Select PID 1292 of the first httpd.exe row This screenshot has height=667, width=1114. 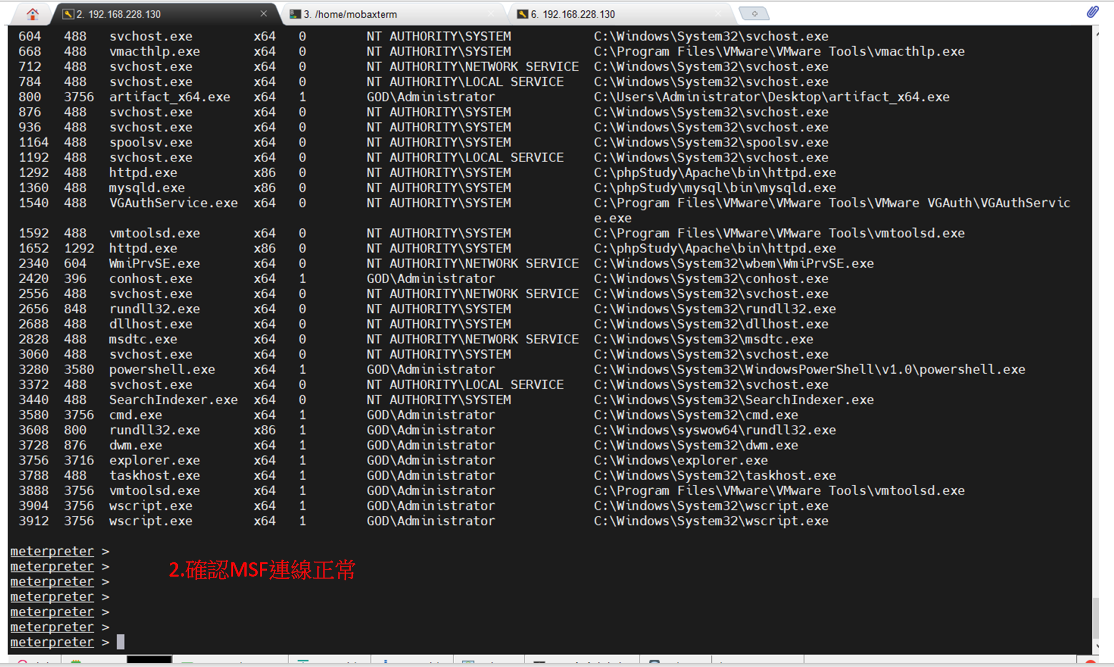click(33, 173)
